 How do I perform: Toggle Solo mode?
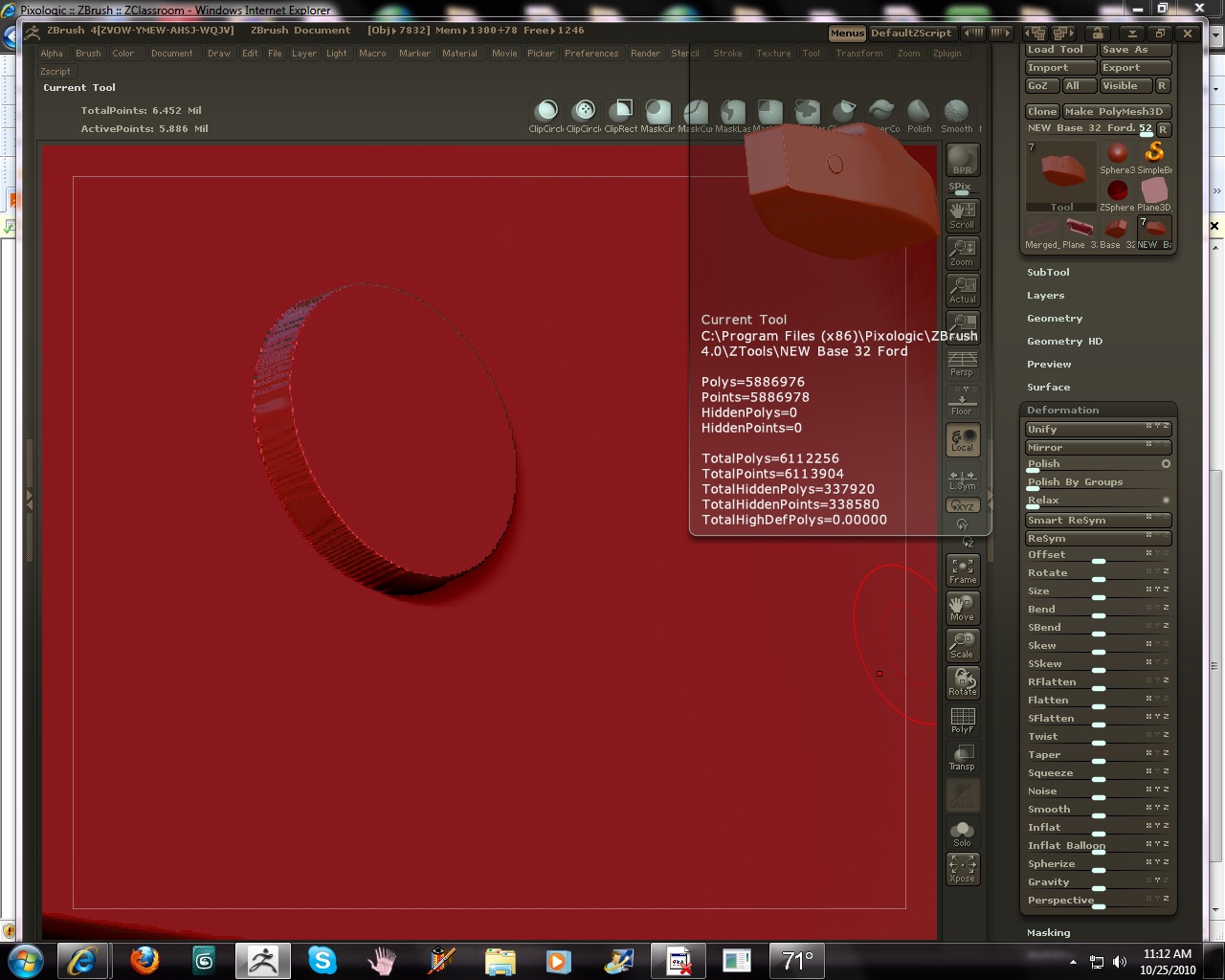click(962, 832)
